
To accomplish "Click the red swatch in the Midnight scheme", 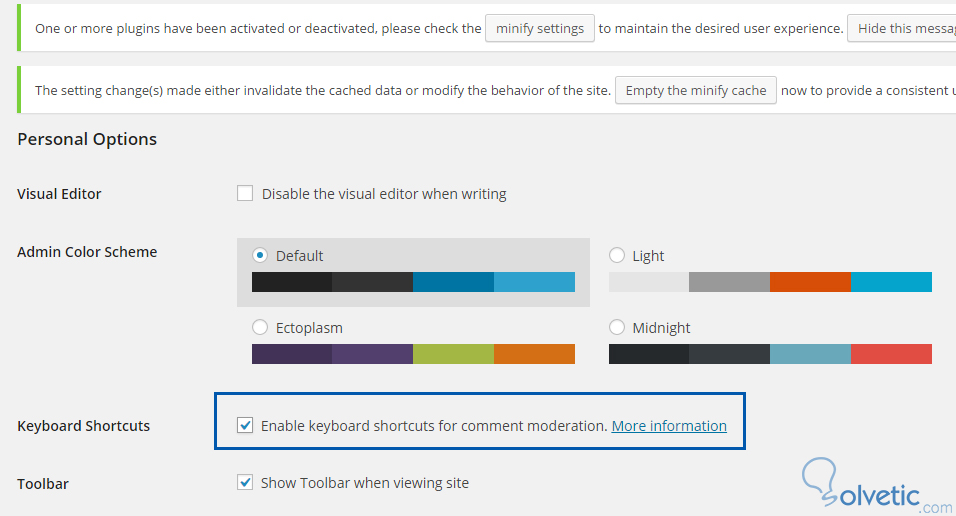I will click(891, 354).
